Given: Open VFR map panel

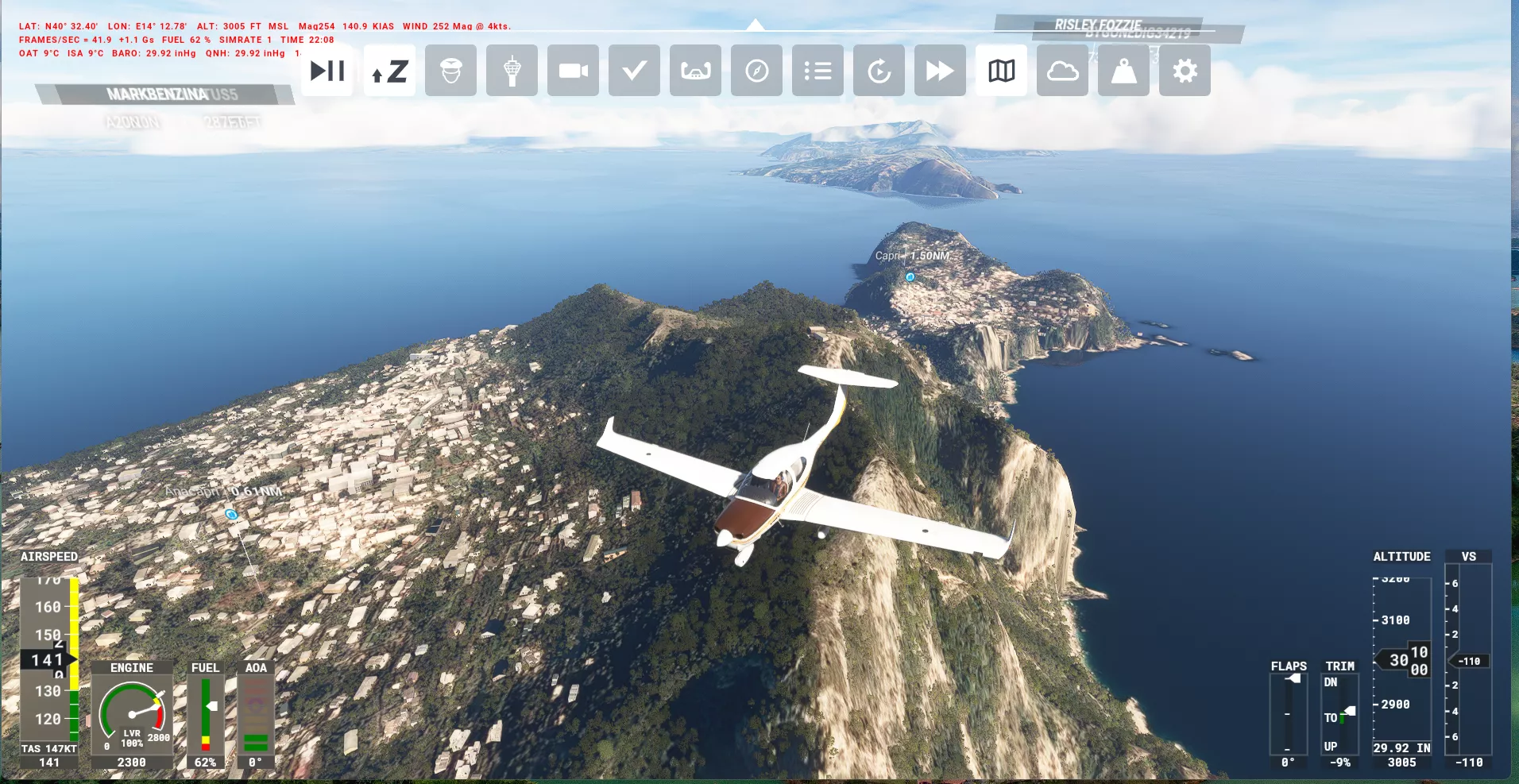Looking at the screenshot, I should point(1001,71).
